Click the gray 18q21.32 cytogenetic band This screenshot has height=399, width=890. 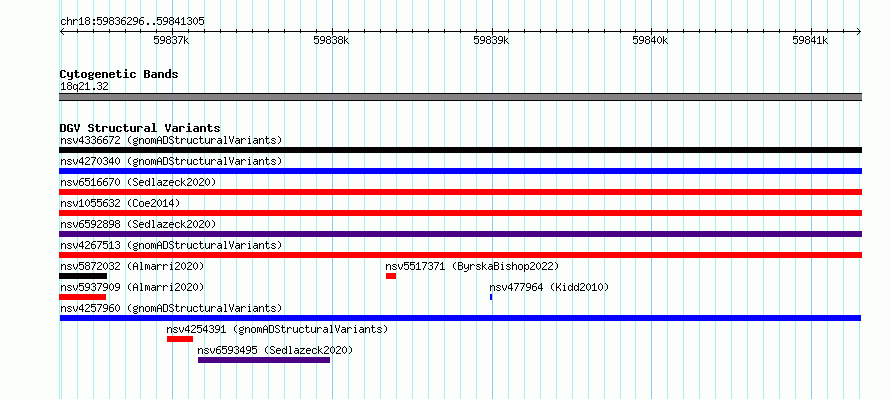click(x=460, y=97)
